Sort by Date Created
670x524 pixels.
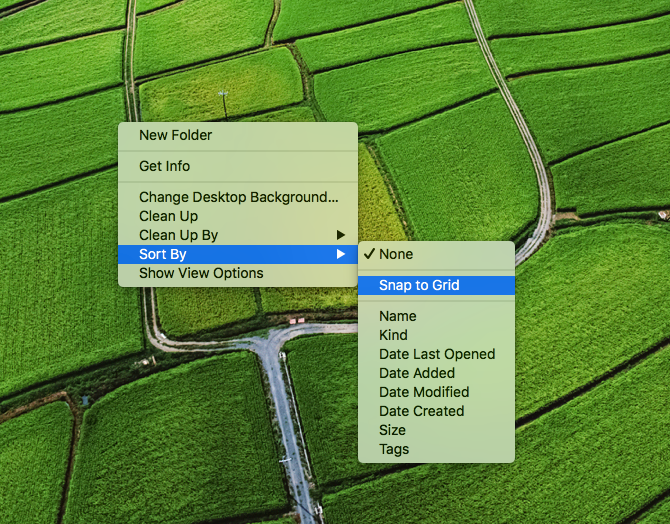pos(436,411)
